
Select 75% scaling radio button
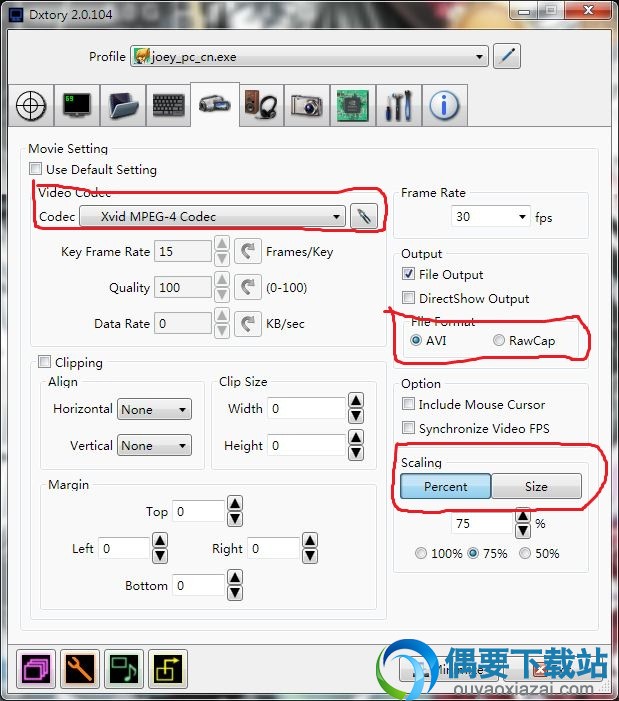point(473,553)
